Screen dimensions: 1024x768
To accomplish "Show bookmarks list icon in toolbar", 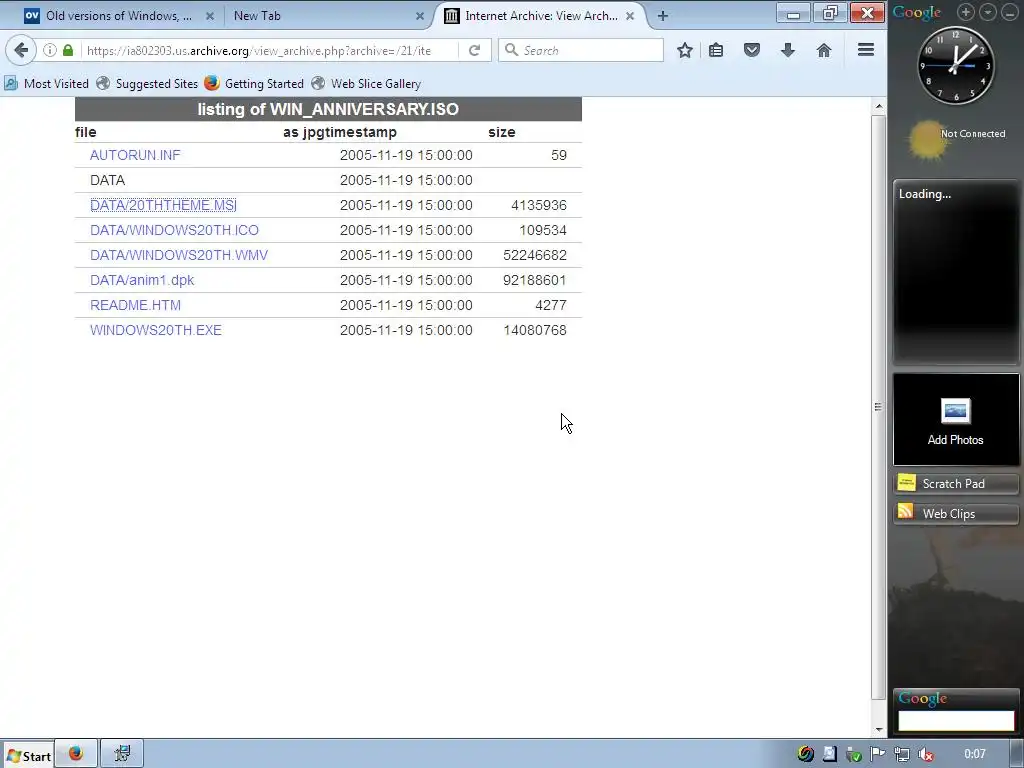I will pyautogui.click(x=716, y=50).
